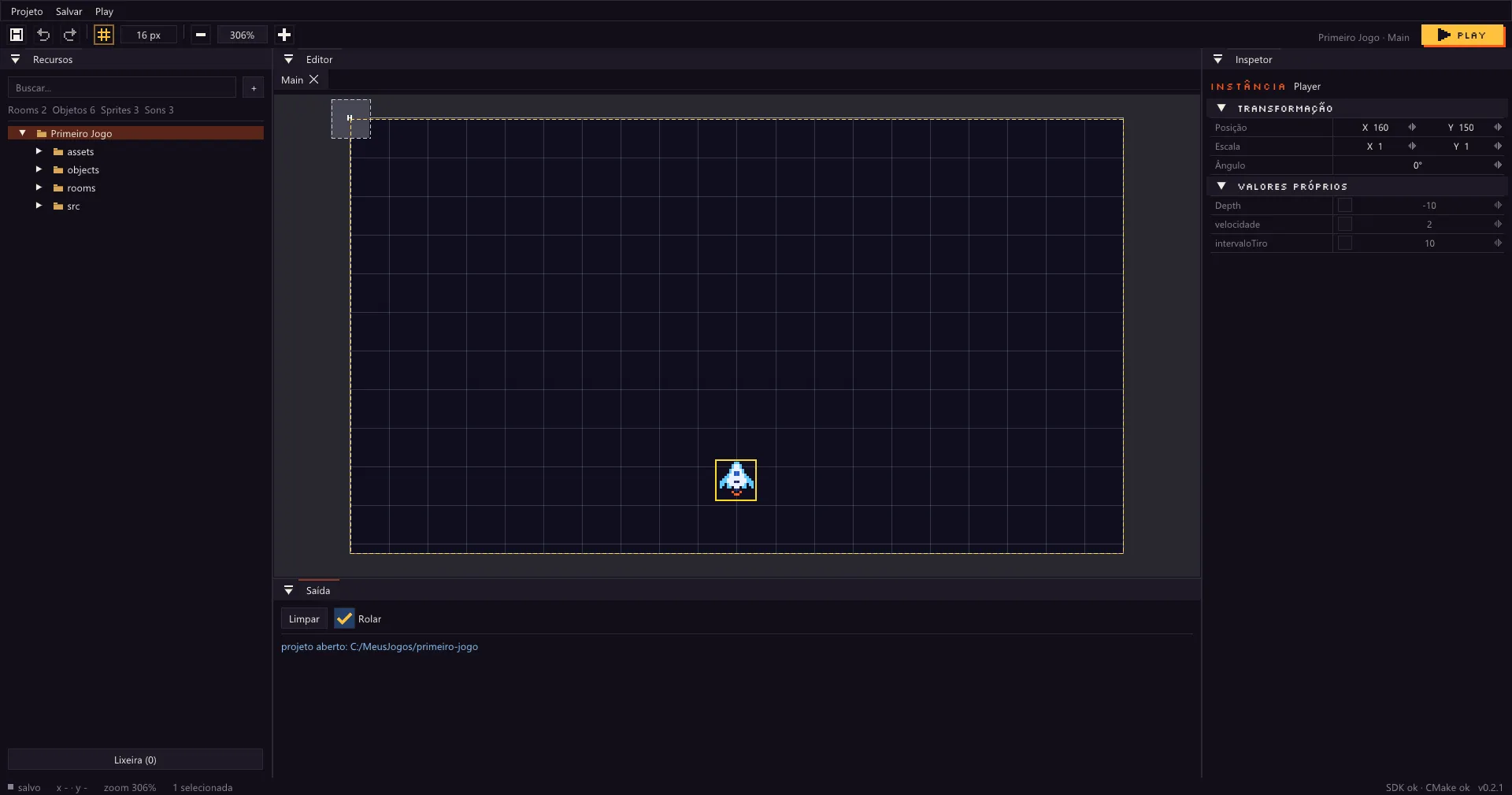
Task: Enable the Depth override checkbox
Action: click(1345, 205)
